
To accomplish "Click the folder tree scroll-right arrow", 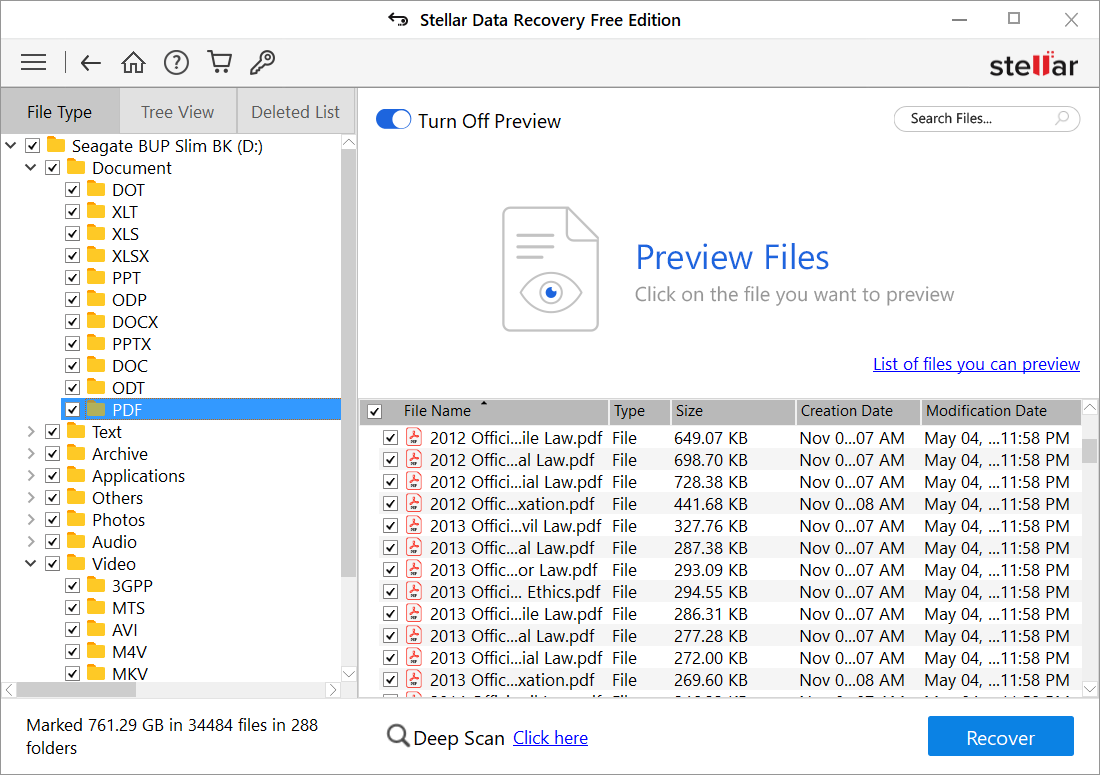I will pyautogui.click(x=333, y=690).
